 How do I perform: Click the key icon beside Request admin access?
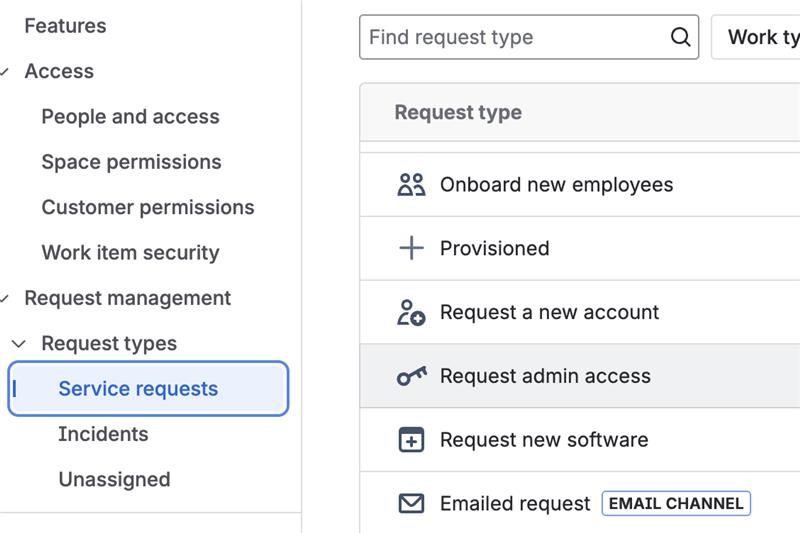[x=411, y=376]
